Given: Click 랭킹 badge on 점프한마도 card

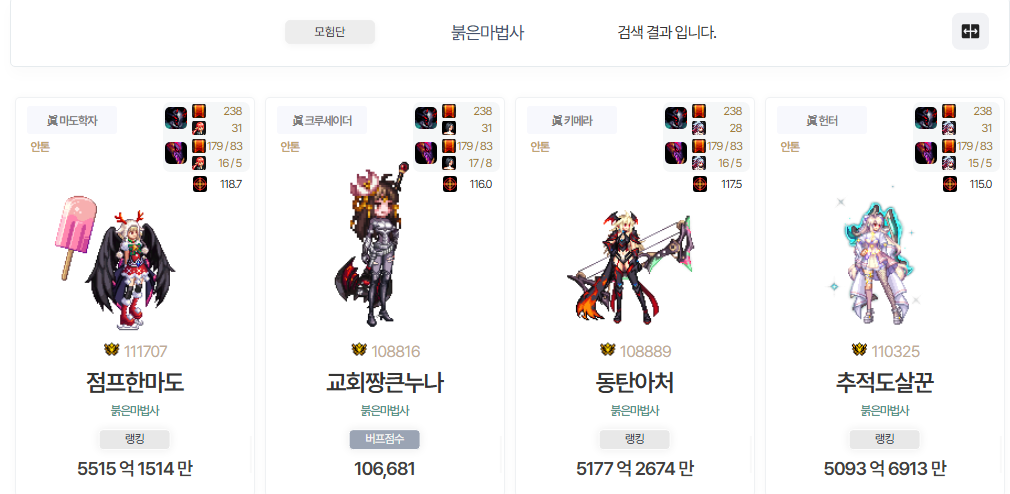Looking at the screenshot, I should tap(135, 439).
